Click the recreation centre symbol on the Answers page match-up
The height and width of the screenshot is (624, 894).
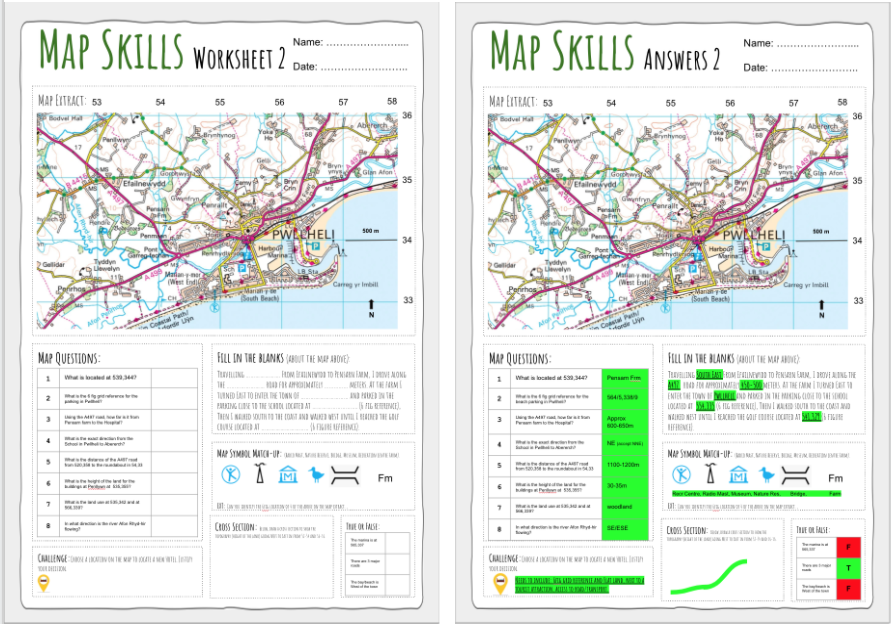pyautogui.click(x=681, y=475)
